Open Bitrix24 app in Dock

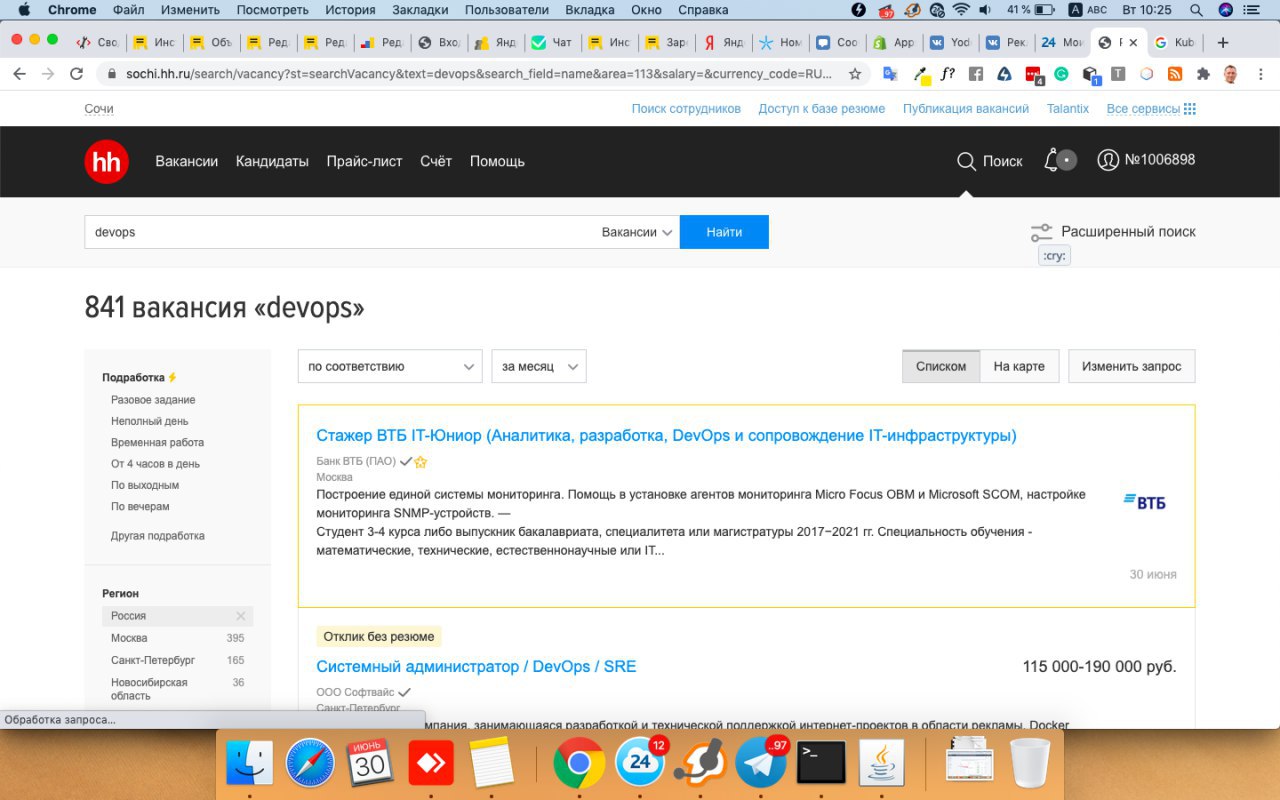[640, 763]
